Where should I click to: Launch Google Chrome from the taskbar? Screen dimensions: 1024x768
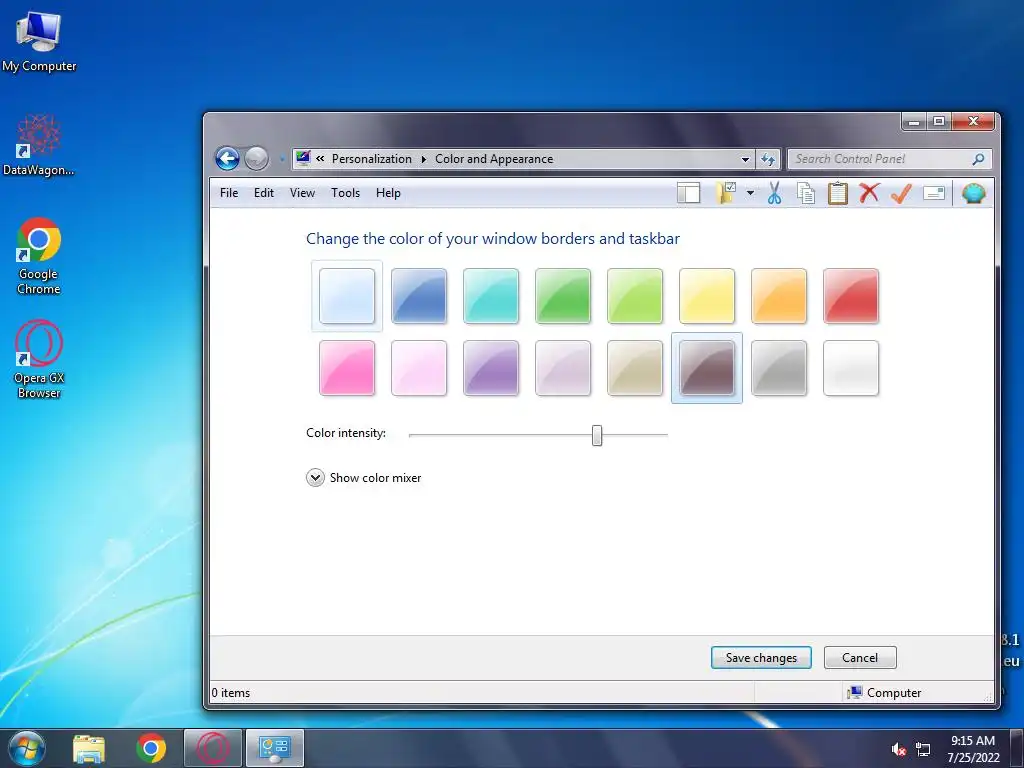point(151,748)
